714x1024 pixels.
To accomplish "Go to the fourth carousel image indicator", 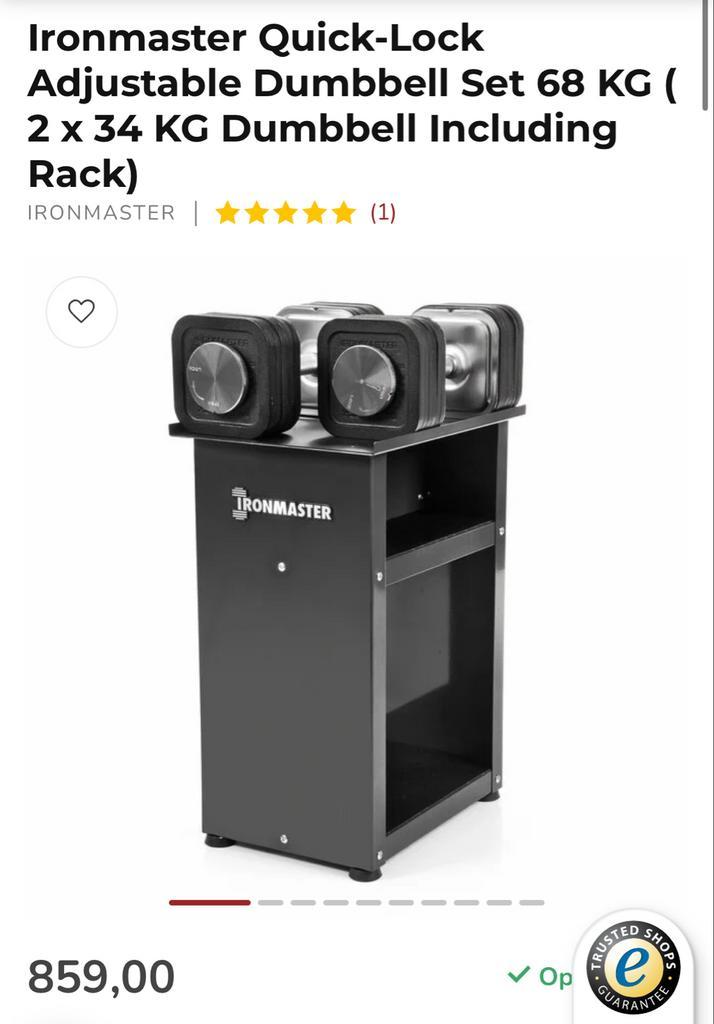I will pyautogui.click(x=336, y=903).
